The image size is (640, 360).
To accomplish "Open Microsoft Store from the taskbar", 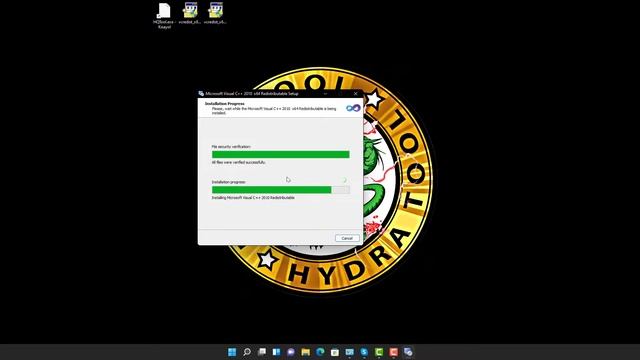I will [x=335, y=352].
